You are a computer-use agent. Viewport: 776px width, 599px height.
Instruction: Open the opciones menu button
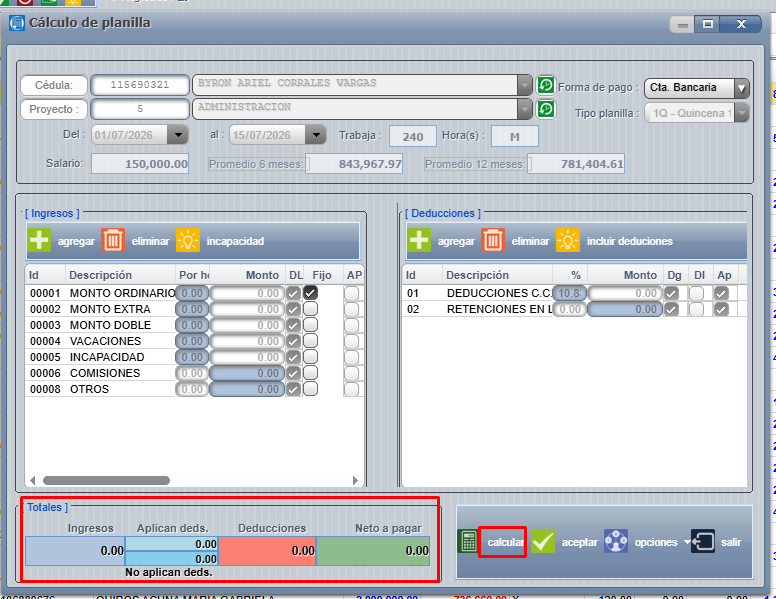point(656,543)
